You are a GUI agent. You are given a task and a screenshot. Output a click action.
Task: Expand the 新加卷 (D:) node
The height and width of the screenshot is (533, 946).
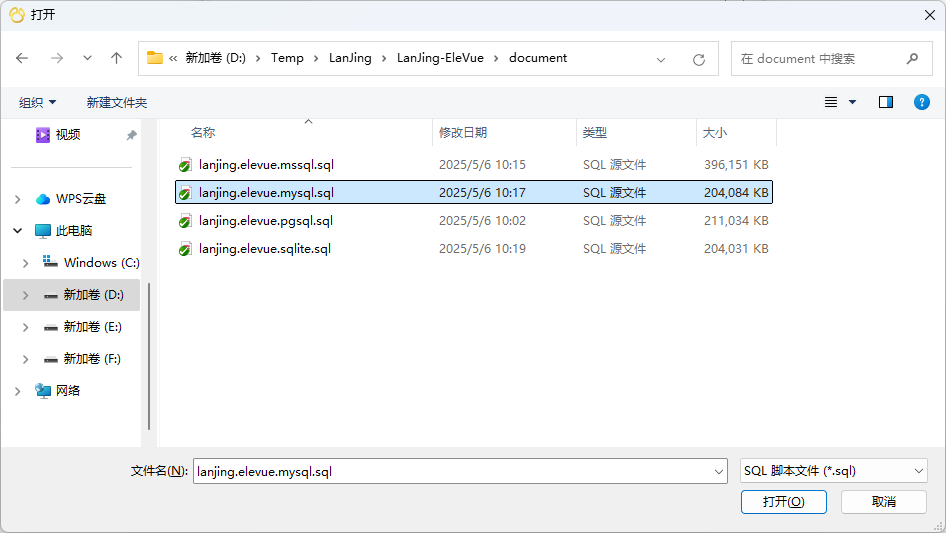point(25,295)
